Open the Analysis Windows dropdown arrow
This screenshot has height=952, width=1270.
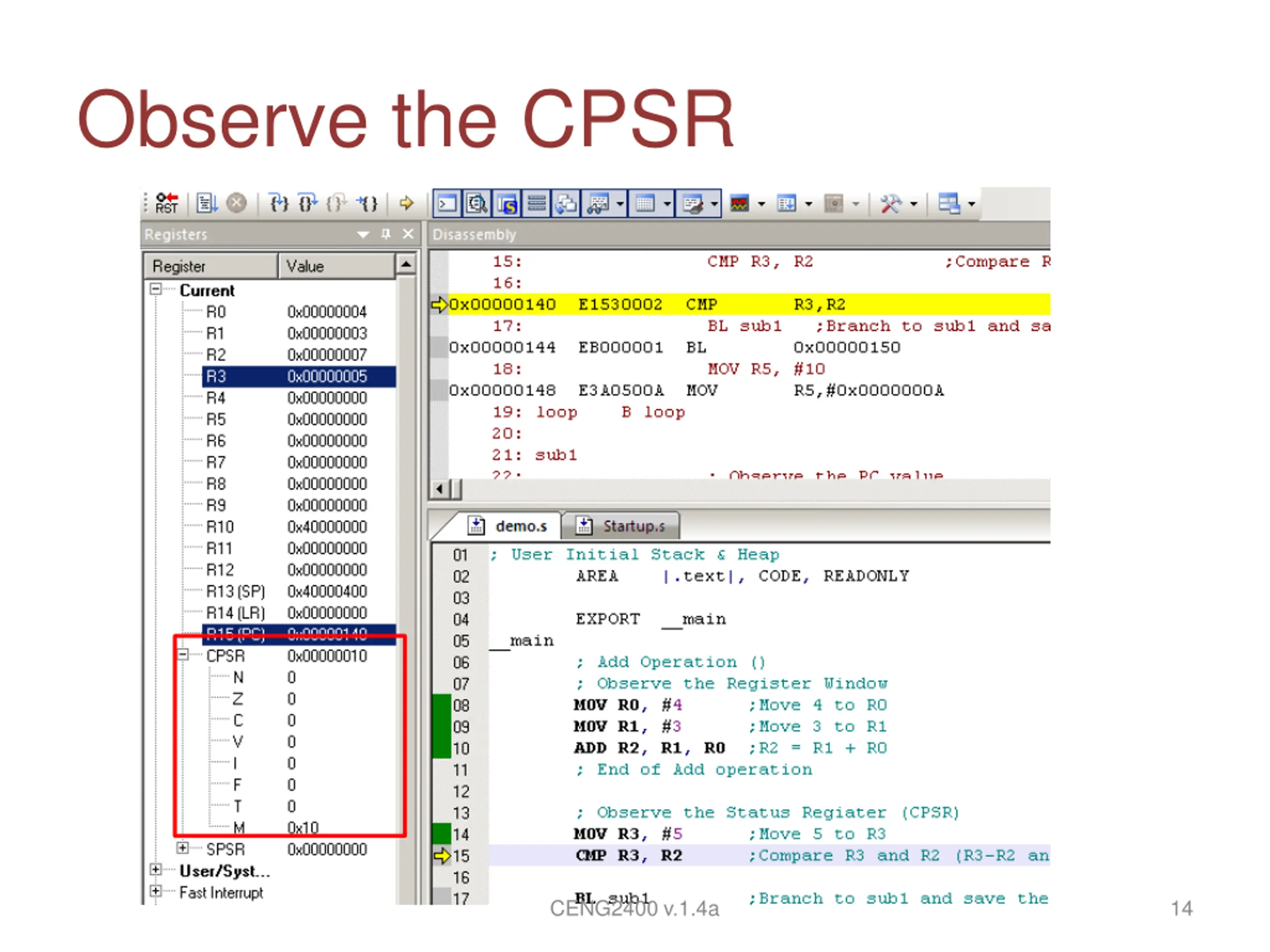click(x=762, y=204)
